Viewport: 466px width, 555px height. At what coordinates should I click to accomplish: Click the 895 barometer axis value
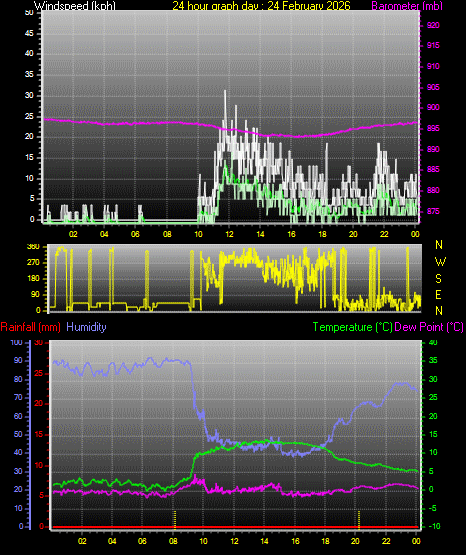[x=433, y=128]
